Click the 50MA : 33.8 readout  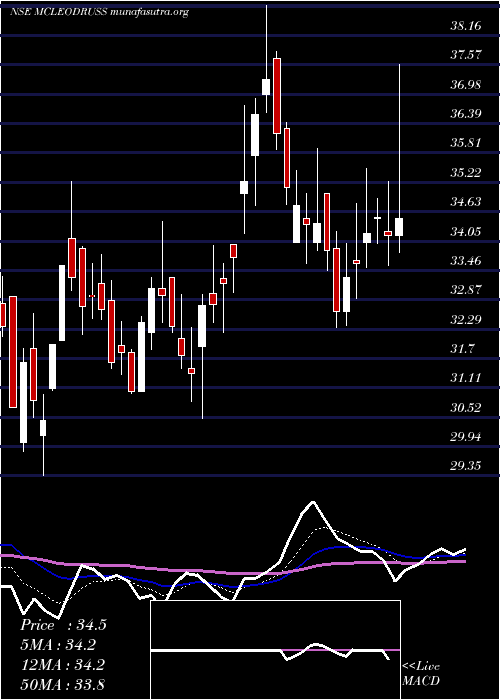[62, 684]
